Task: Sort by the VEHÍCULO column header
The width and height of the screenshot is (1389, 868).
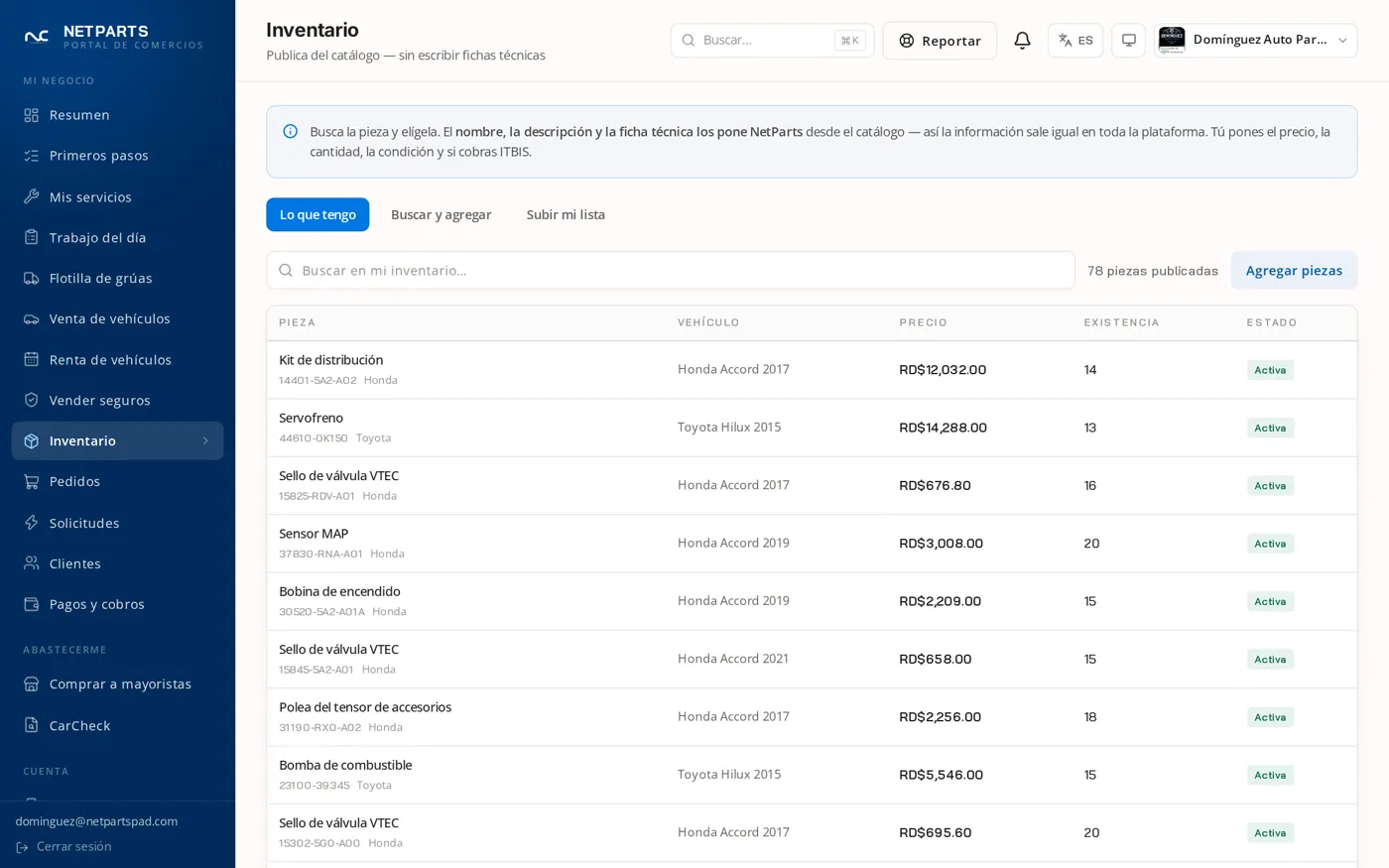Action: point(708,322)
